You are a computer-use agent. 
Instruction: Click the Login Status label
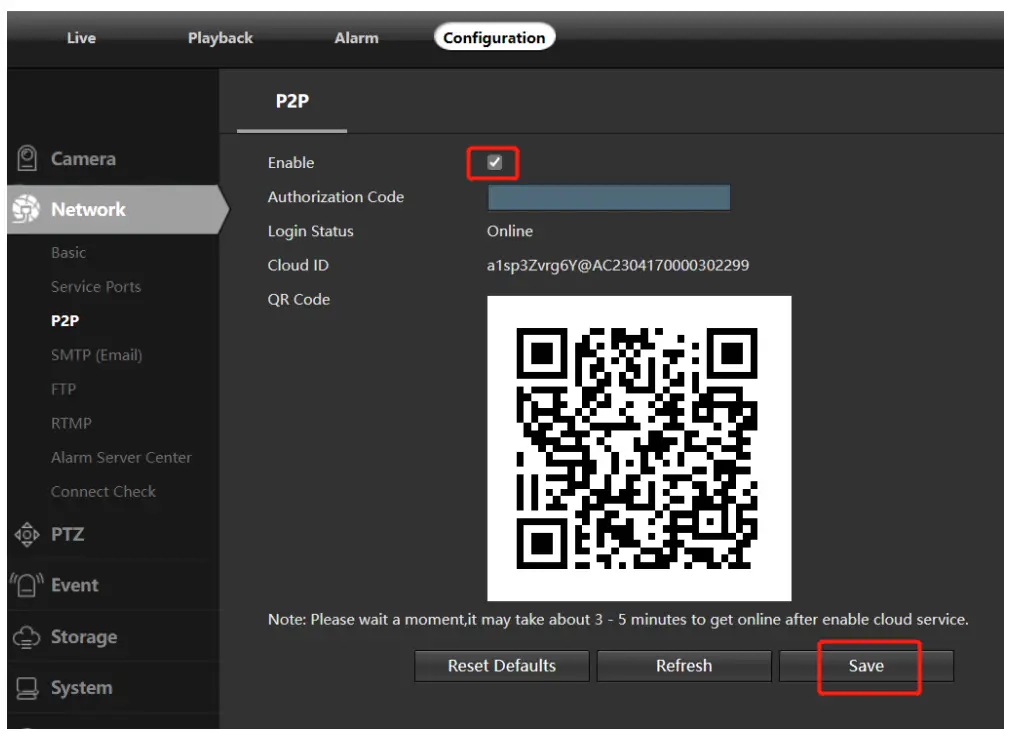point(311,231)
